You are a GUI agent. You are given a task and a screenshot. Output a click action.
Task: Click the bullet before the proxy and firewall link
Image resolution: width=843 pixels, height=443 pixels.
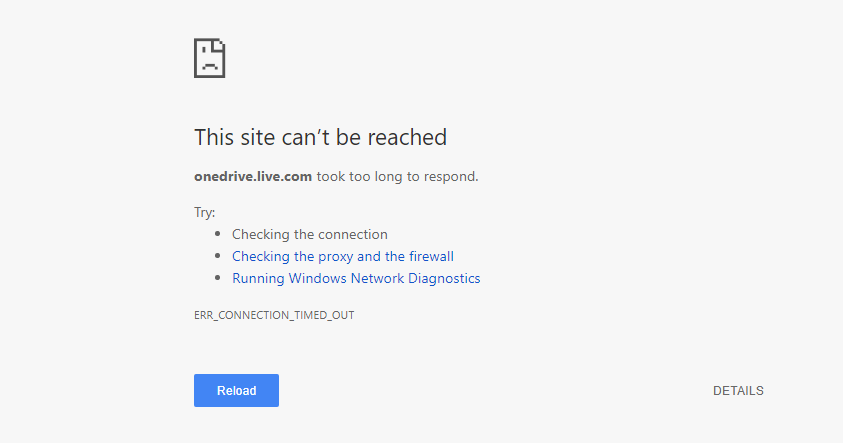pyautogui.click(x=218, y=256)
